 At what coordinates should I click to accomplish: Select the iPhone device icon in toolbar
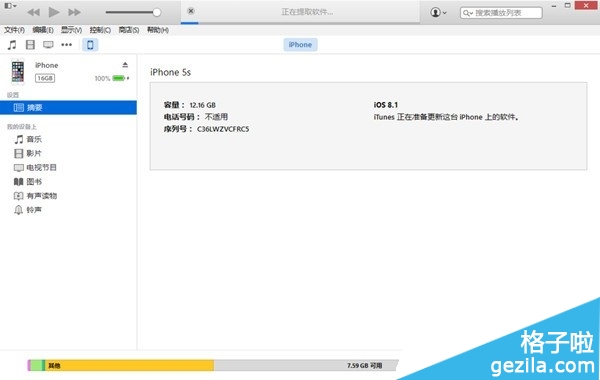tap(90, 45)
